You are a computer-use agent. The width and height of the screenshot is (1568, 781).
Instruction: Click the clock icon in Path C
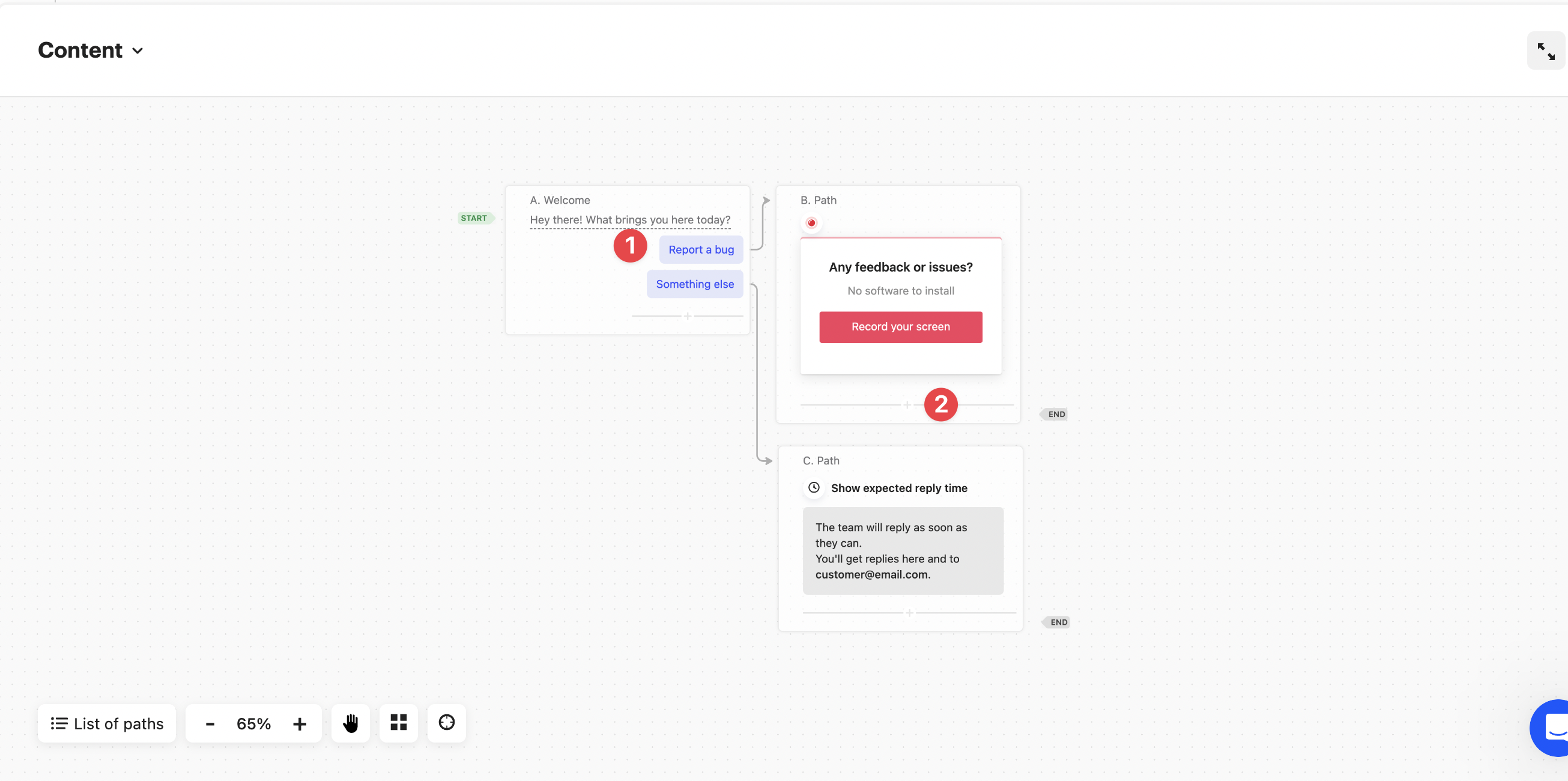pyautogui.click(x=814, y=488)
